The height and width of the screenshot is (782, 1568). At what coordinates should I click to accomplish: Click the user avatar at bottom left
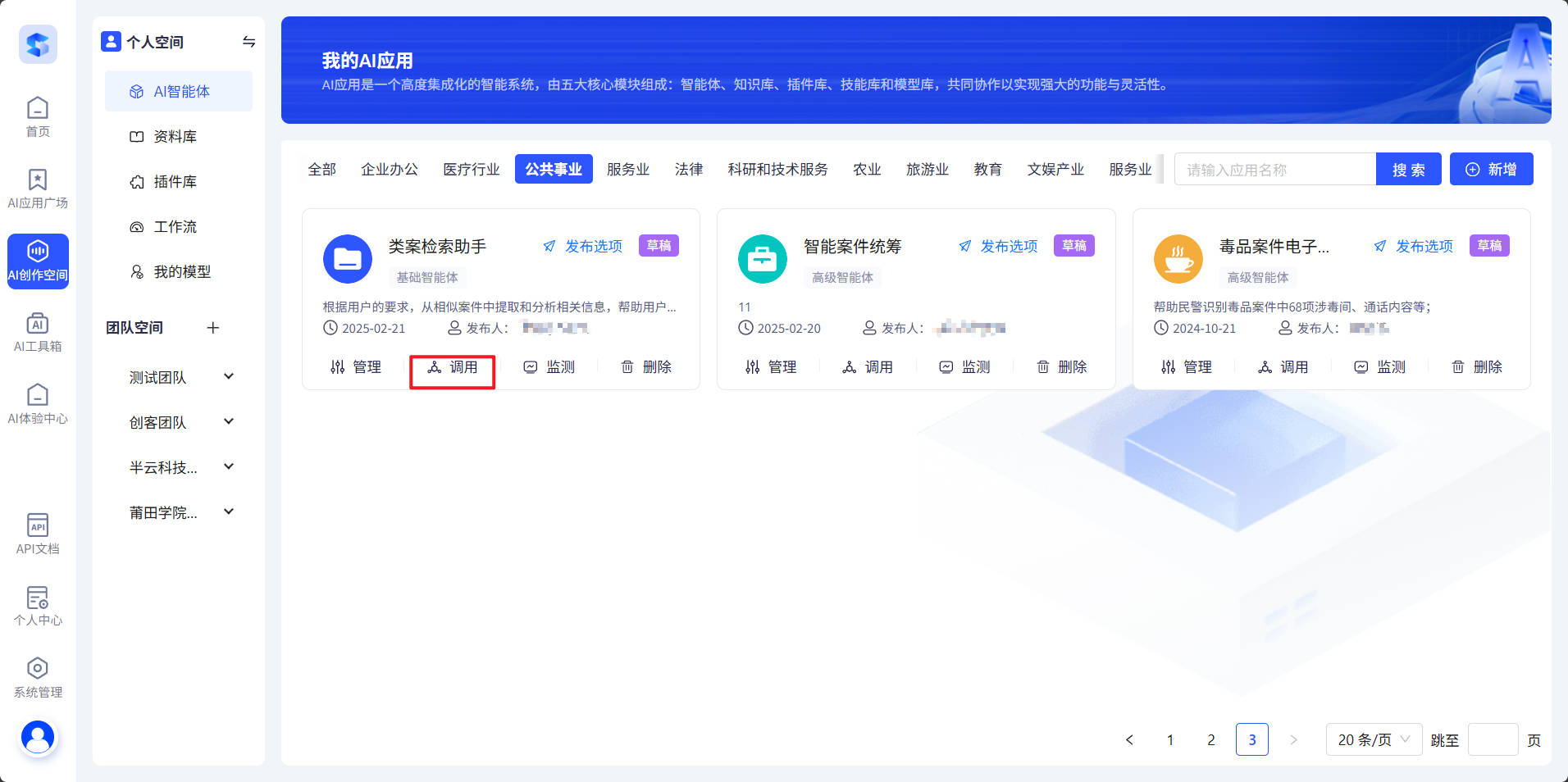click(x=38, y=737)
